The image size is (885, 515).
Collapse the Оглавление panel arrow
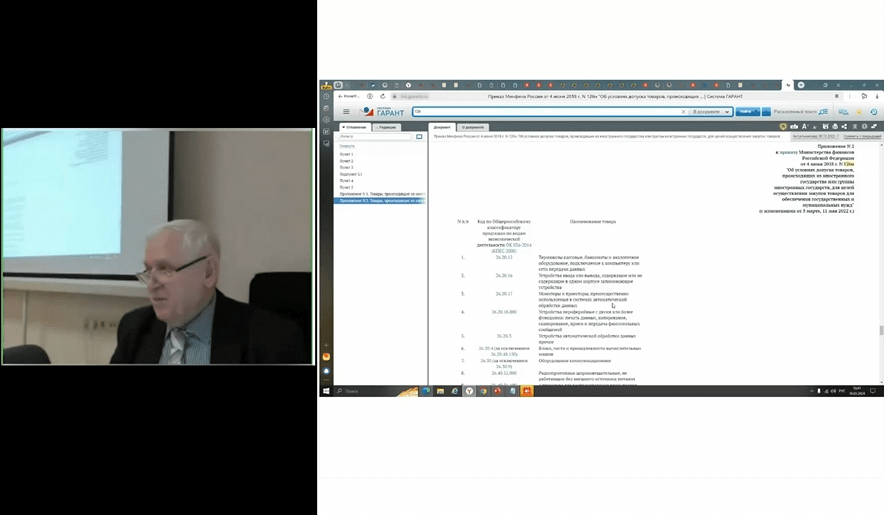tap(343, 127)
